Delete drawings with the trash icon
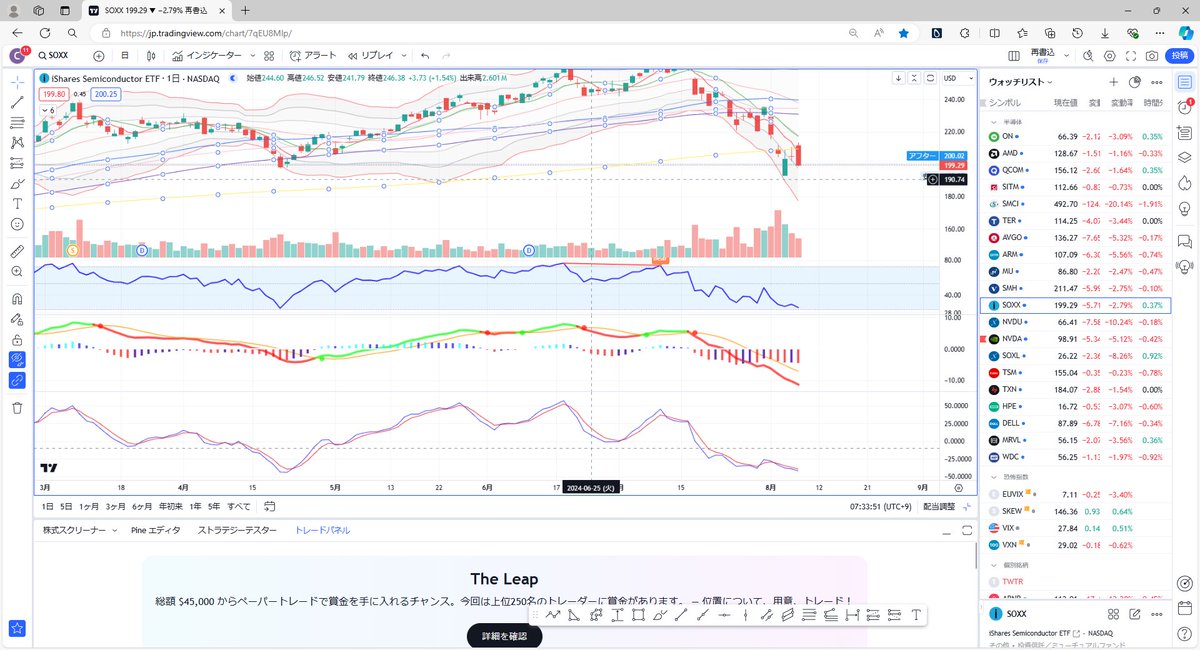This screenshot has height=650, width=1200. click(17, 407)
